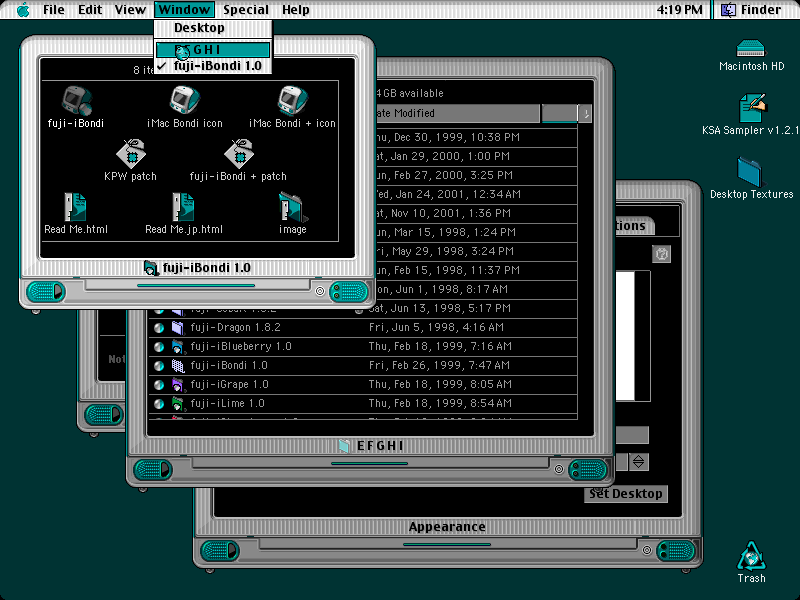Open the File menu
This screenshot has width=800, height=600.
point(54,10)
